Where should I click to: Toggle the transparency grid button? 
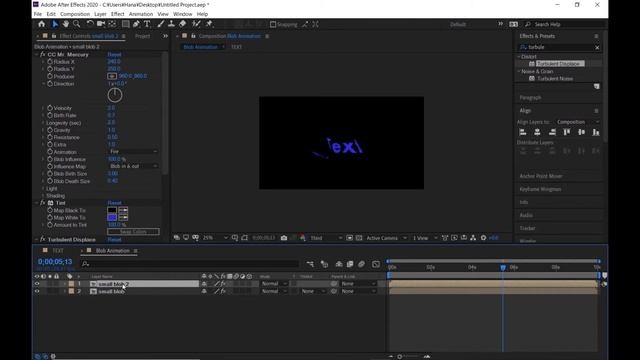(x=359, y=238)
